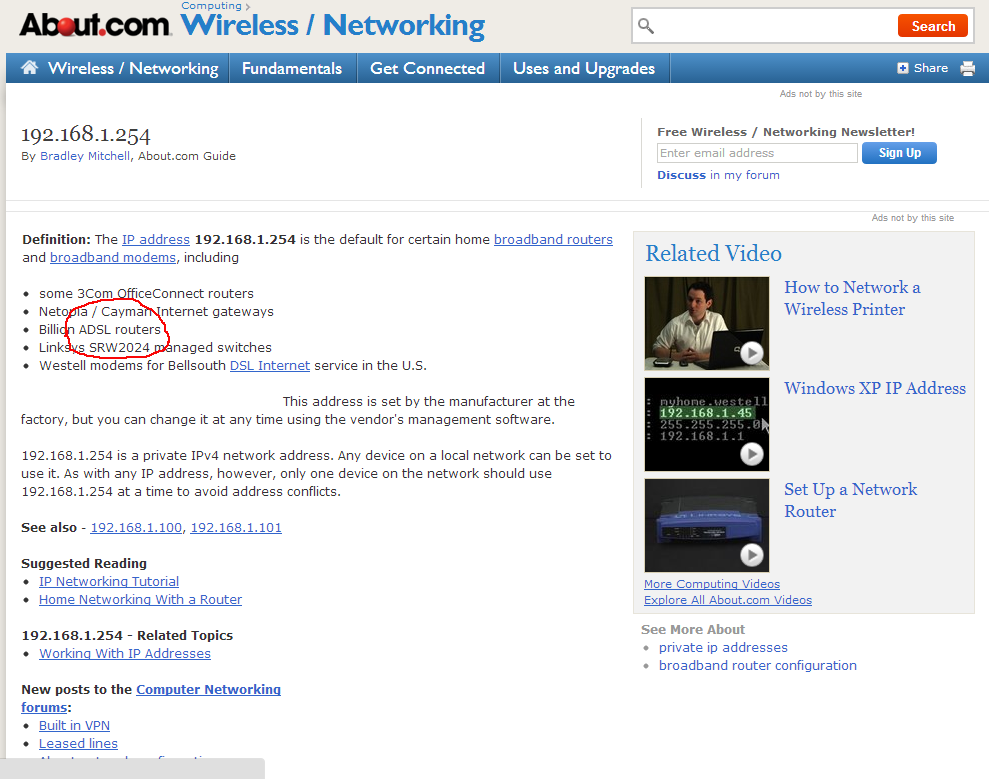Click Explore All About.com Videos link
Viewport: 989px width, 779px height.
[x=728, y=600]
